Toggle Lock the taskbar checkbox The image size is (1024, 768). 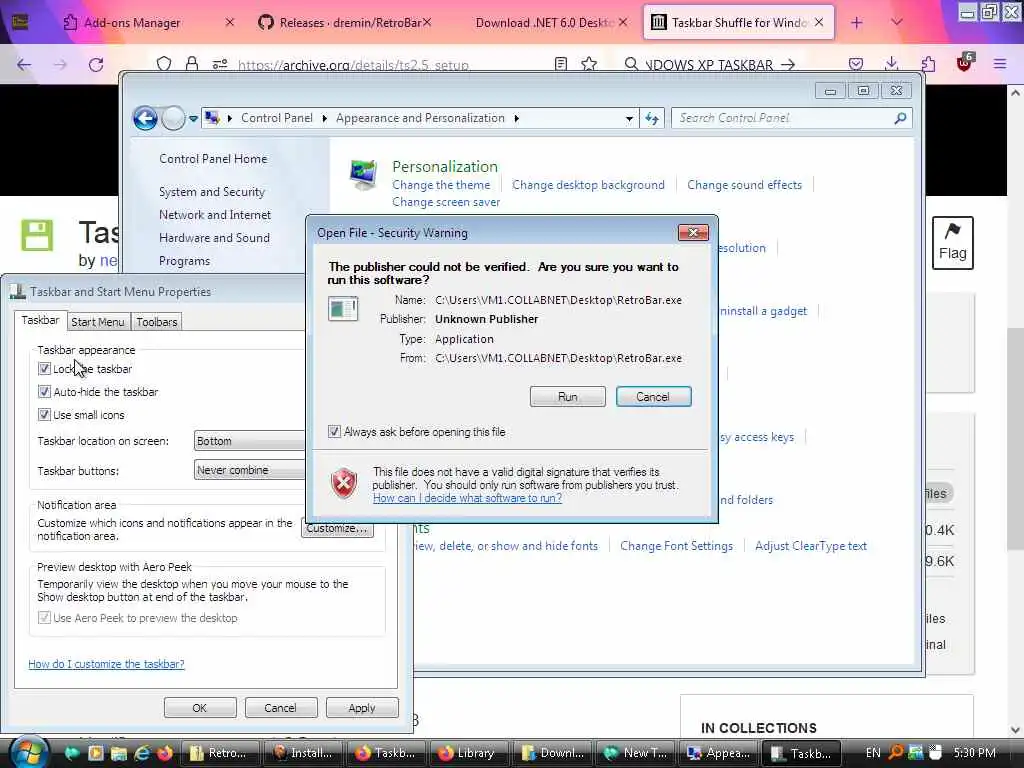coord(44,369)
